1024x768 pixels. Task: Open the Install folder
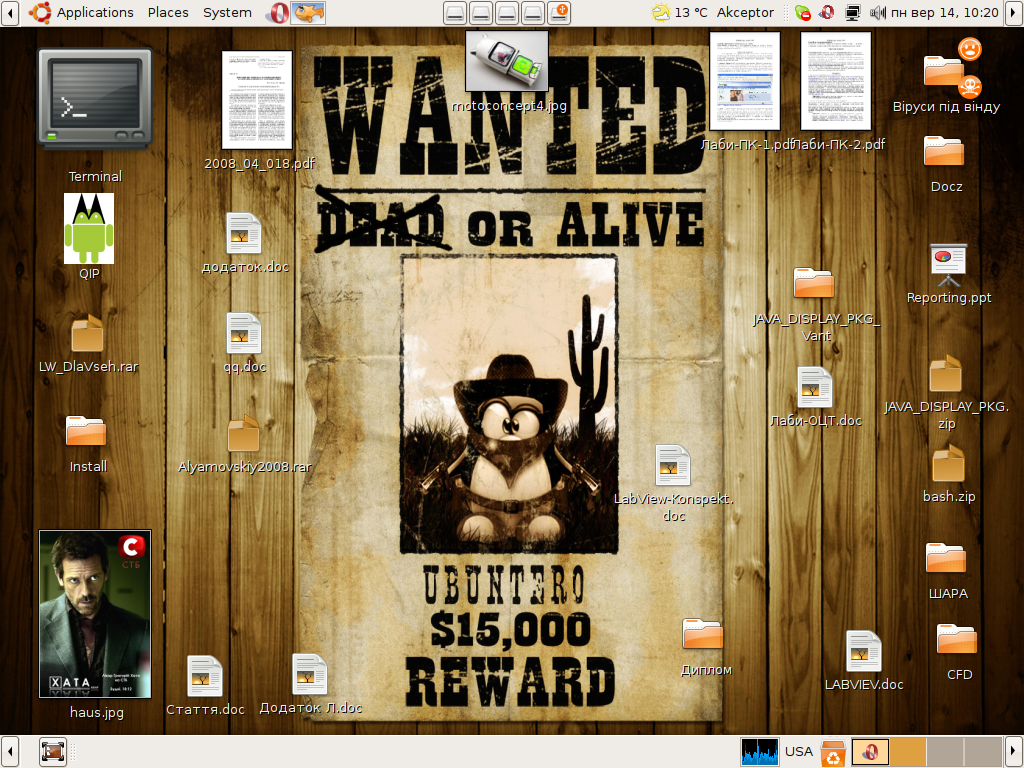(86, 431)
